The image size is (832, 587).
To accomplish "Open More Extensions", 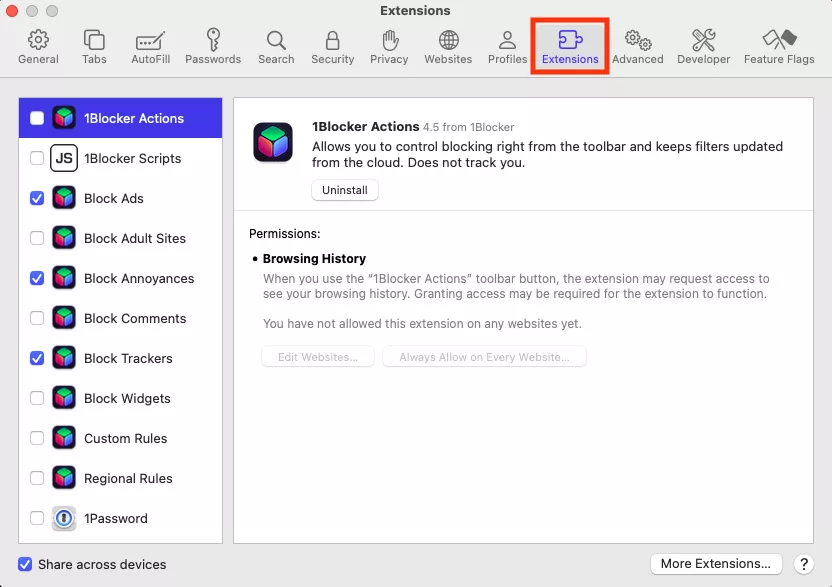I will [x=716, y=564].
